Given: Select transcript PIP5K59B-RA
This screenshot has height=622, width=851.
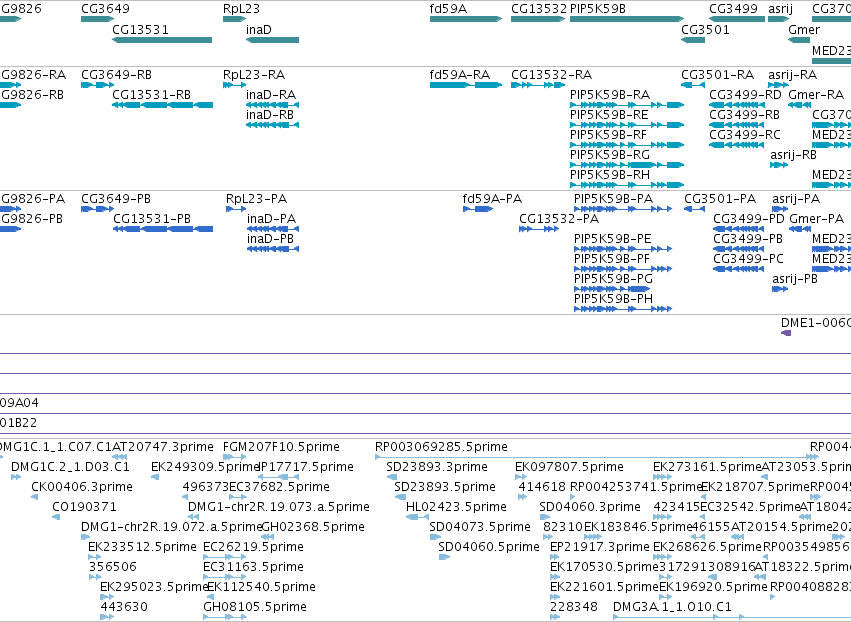Looking at the screenshot, I should click(x=627, y=105).
